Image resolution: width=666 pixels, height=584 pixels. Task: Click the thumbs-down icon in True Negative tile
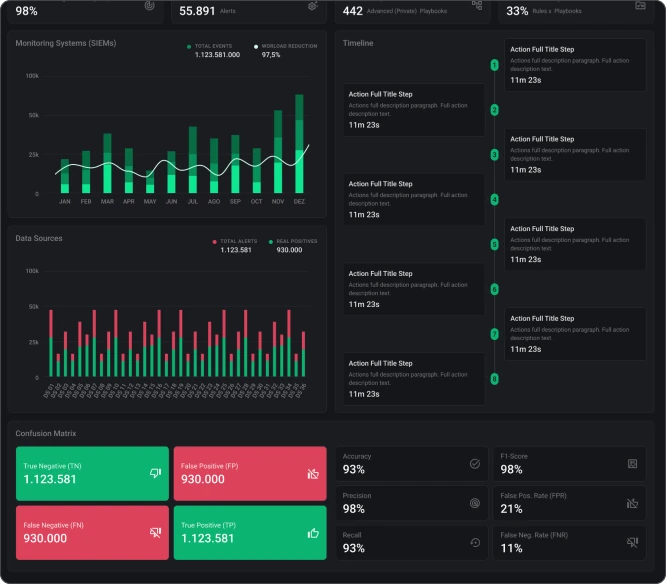(x=155, y=473)
